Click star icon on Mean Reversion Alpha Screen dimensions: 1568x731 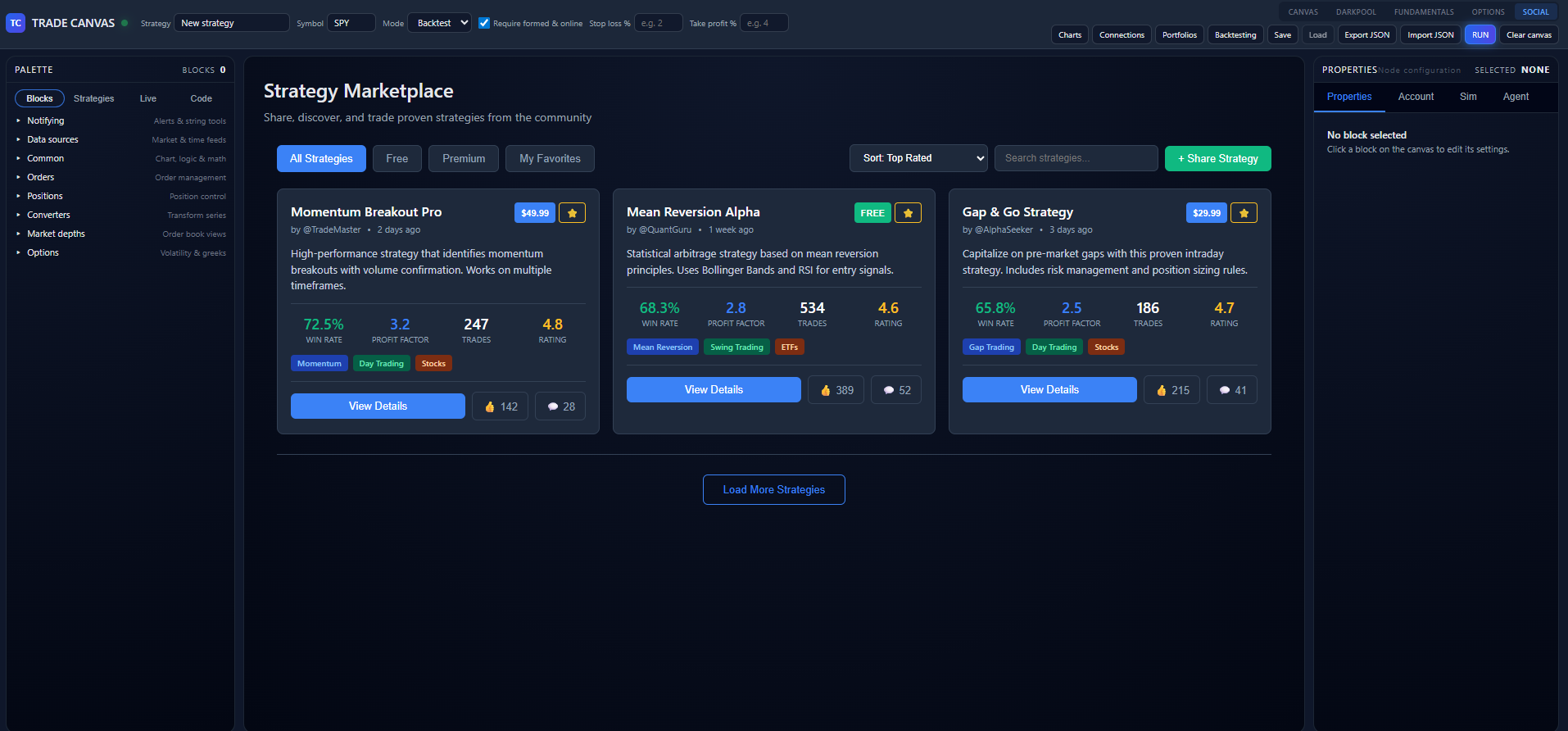pyautogui.click(x=908, y=213)
